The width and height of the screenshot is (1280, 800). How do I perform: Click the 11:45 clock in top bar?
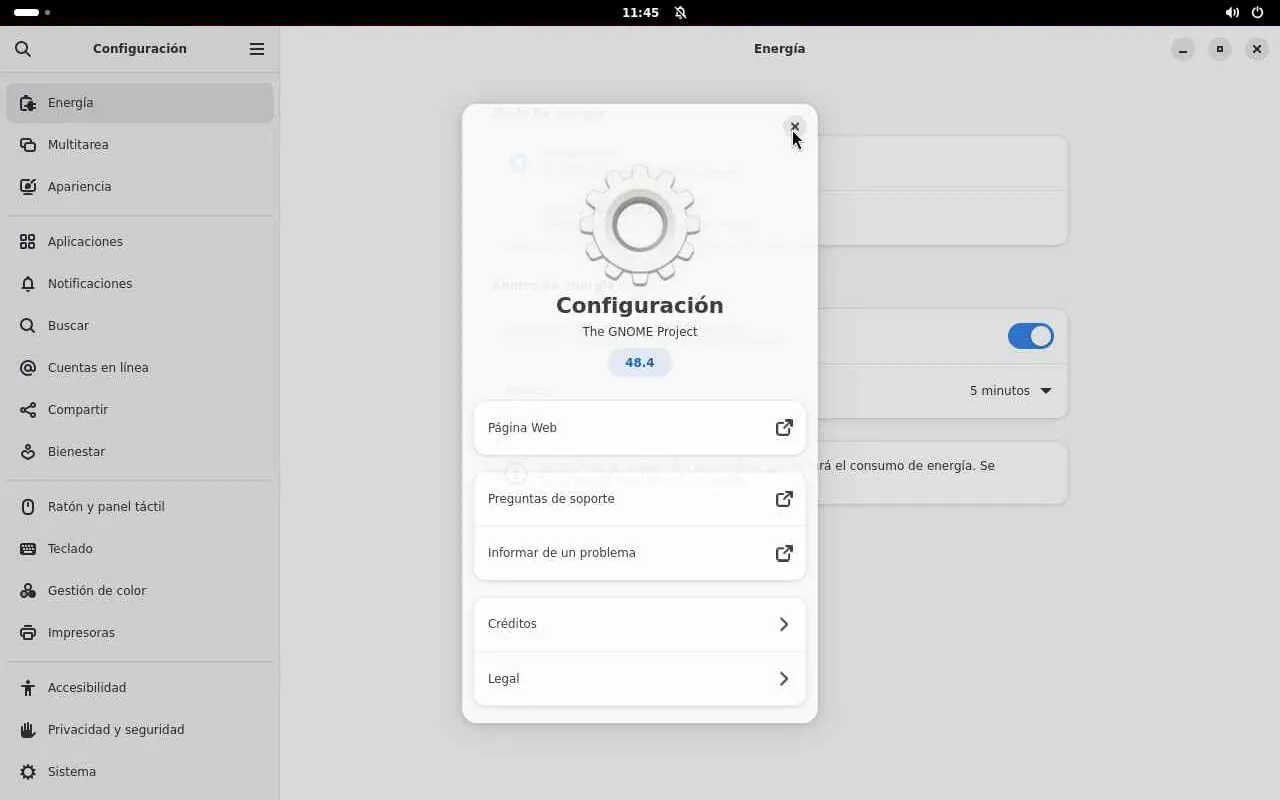tap(640, 13)
